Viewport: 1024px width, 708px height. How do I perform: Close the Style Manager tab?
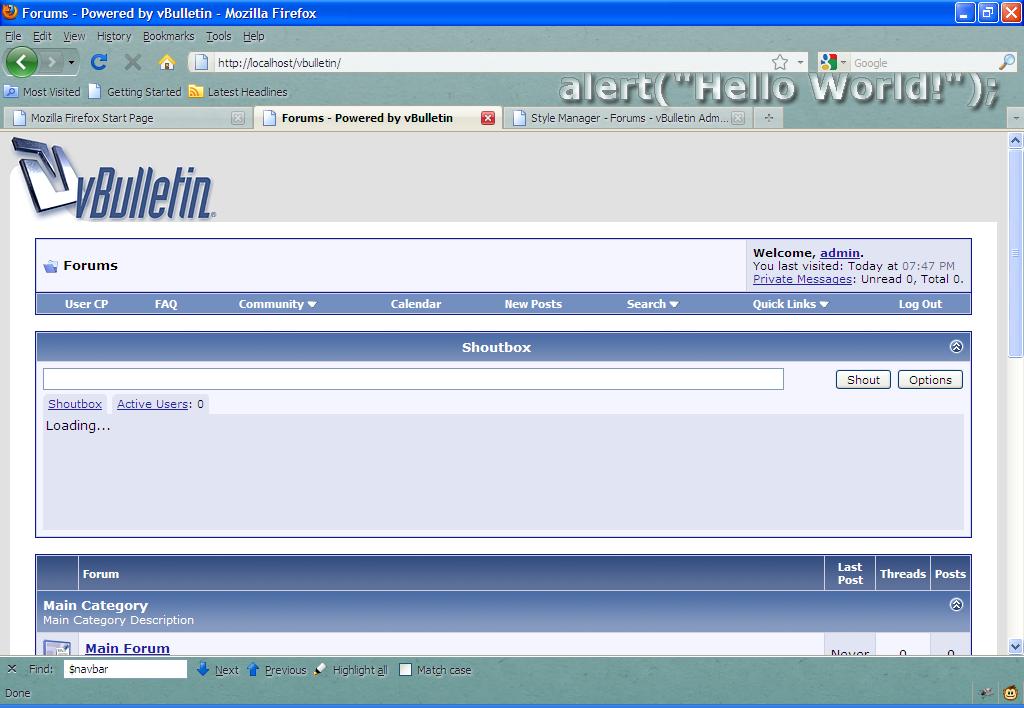[x=738, y=118]
